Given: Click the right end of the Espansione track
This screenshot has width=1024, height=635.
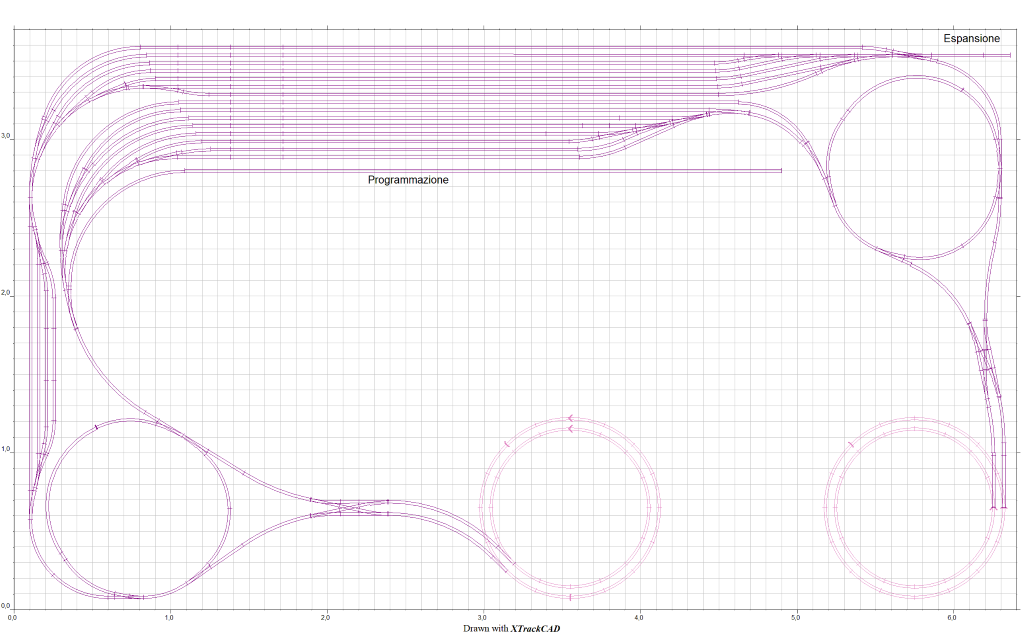Looking at the screenshot, I should point(1008,55).
